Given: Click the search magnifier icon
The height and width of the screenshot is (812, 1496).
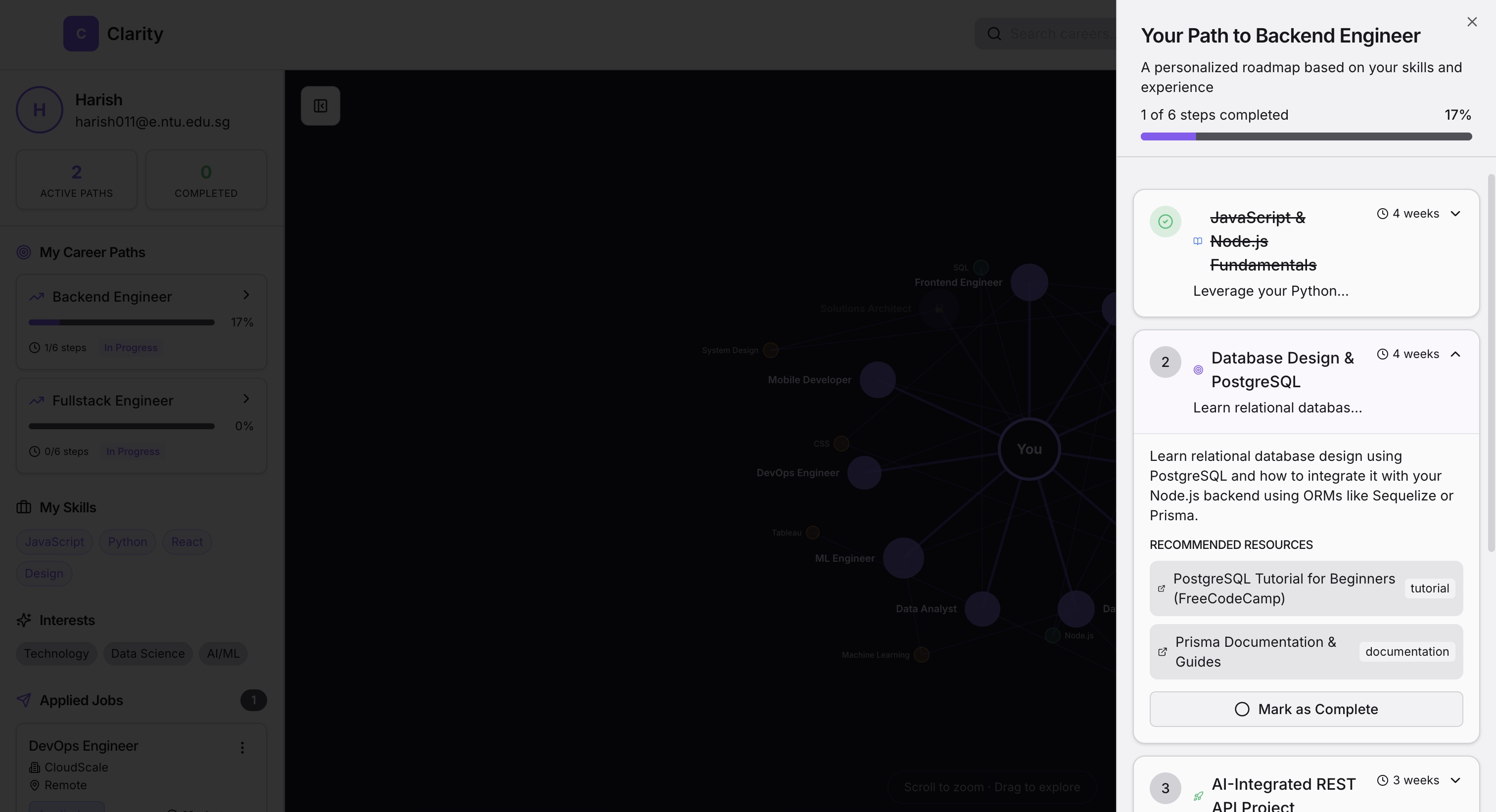Looking at the screenshot, I should (994, 34).
